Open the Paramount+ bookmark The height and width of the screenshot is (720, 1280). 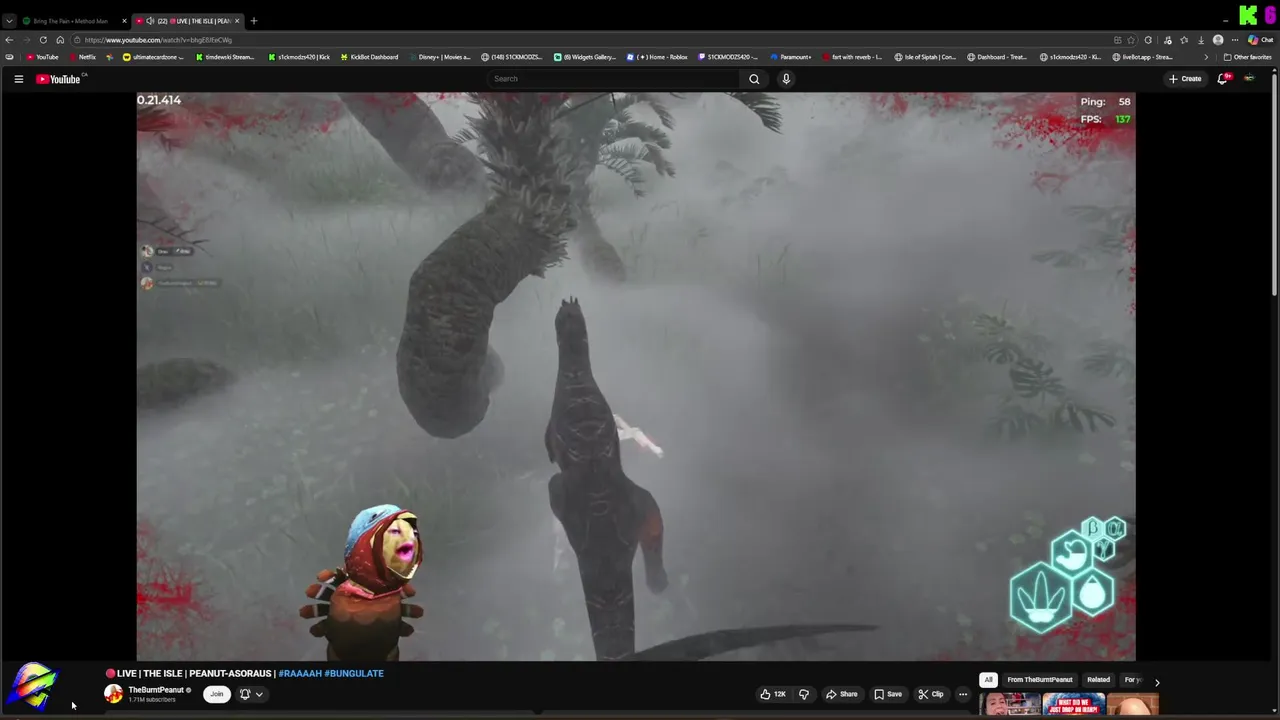tap(791, 57)
